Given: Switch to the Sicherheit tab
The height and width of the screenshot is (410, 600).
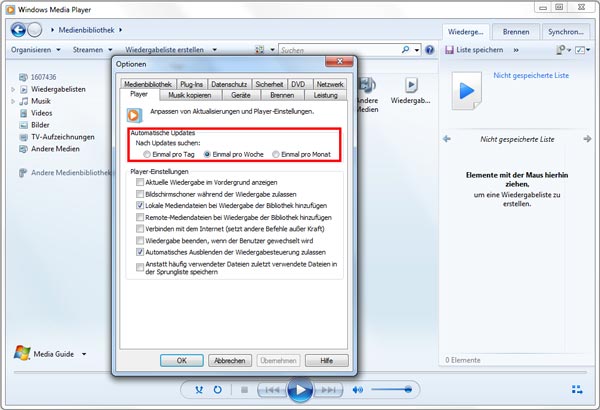Looking at the screenshot, I should pyautogui.click(x=269, y=84).
